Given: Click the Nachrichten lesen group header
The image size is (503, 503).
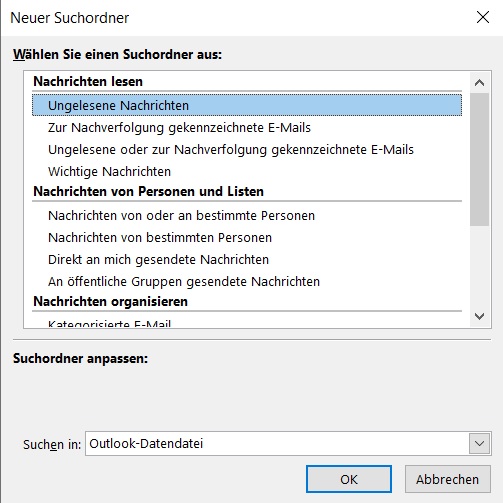Looking at the screenshot, I should click(x=88, y=81).
